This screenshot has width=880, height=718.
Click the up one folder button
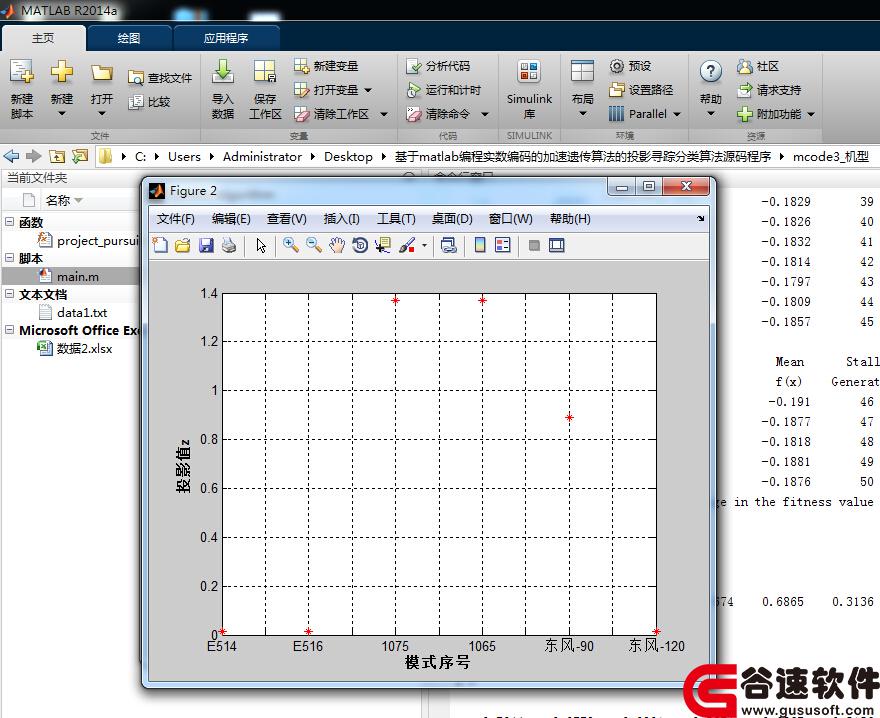[57, 156]
